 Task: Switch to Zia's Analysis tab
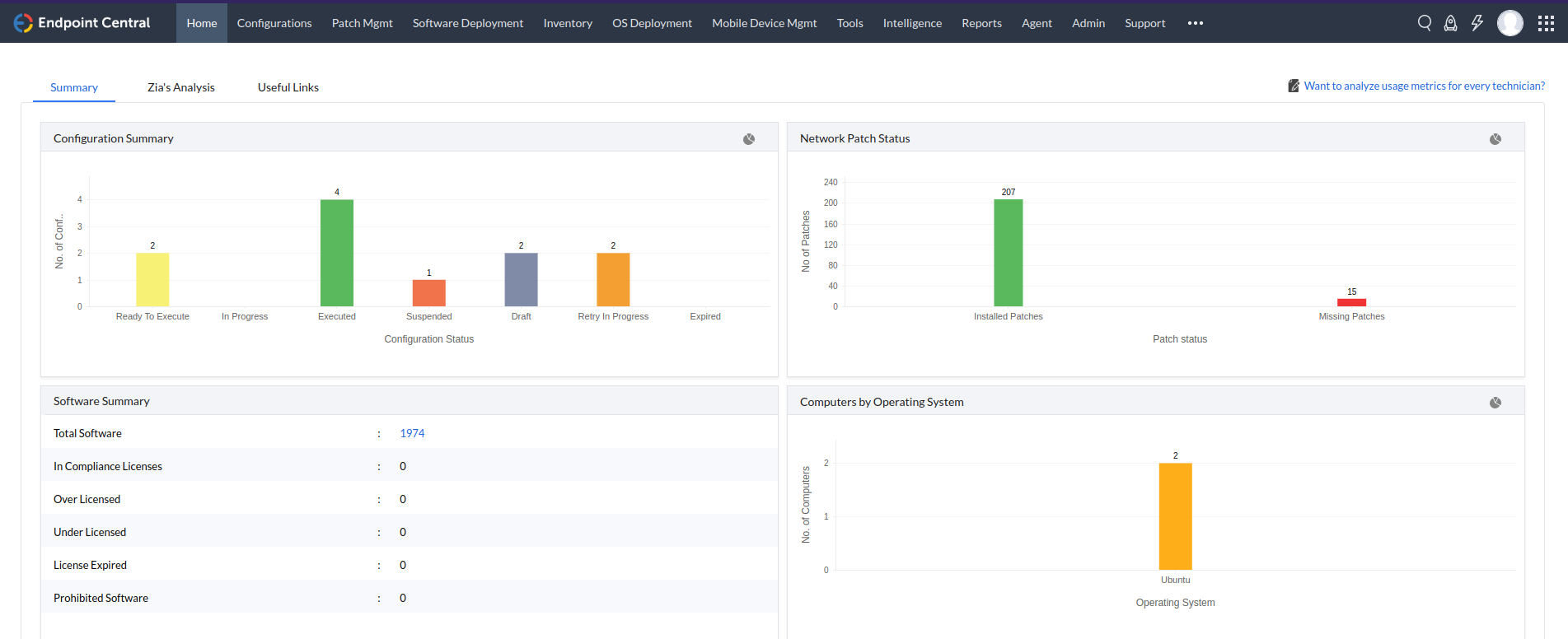click(x=181, y=87)
